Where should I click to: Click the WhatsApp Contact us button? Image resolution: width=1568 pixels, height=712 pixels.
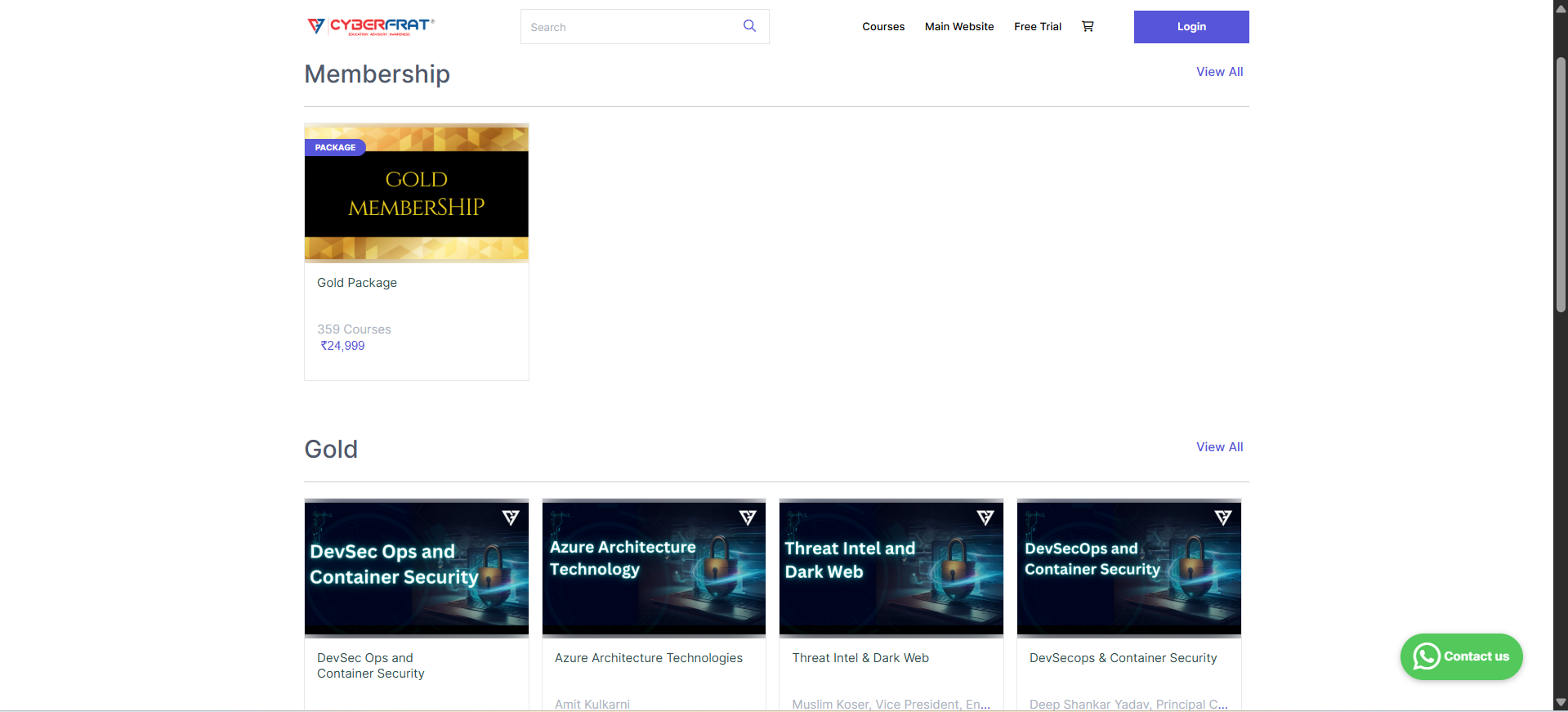(1461, 656)
